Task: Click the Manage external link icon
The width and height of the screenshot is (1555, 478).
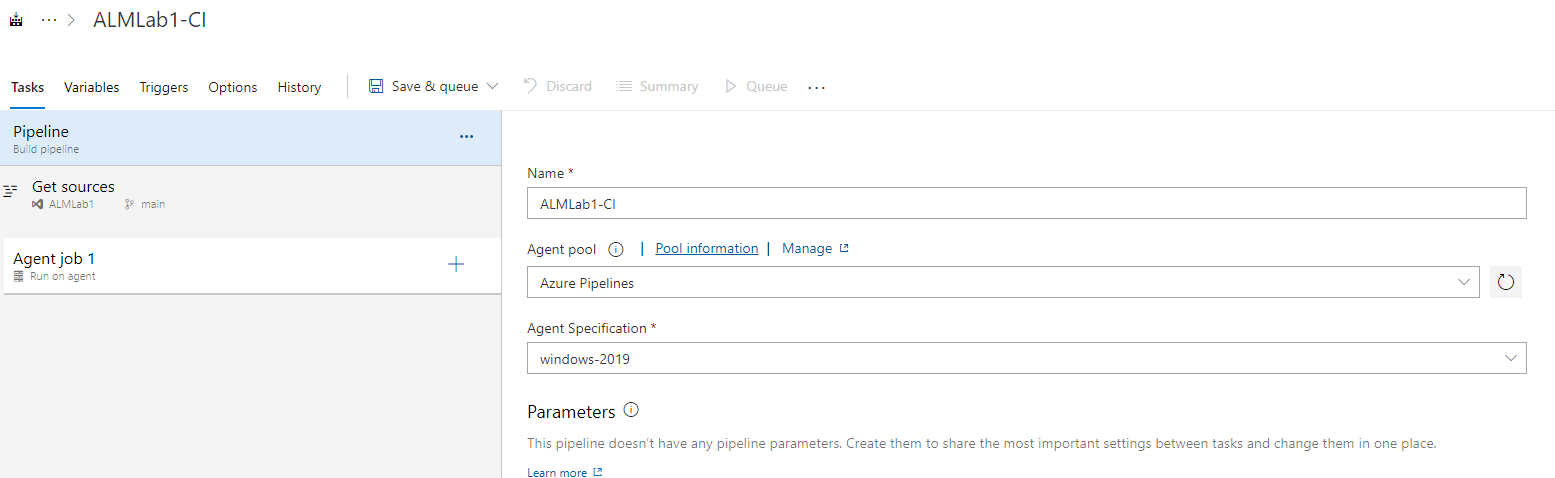Action: coord(844,248)
